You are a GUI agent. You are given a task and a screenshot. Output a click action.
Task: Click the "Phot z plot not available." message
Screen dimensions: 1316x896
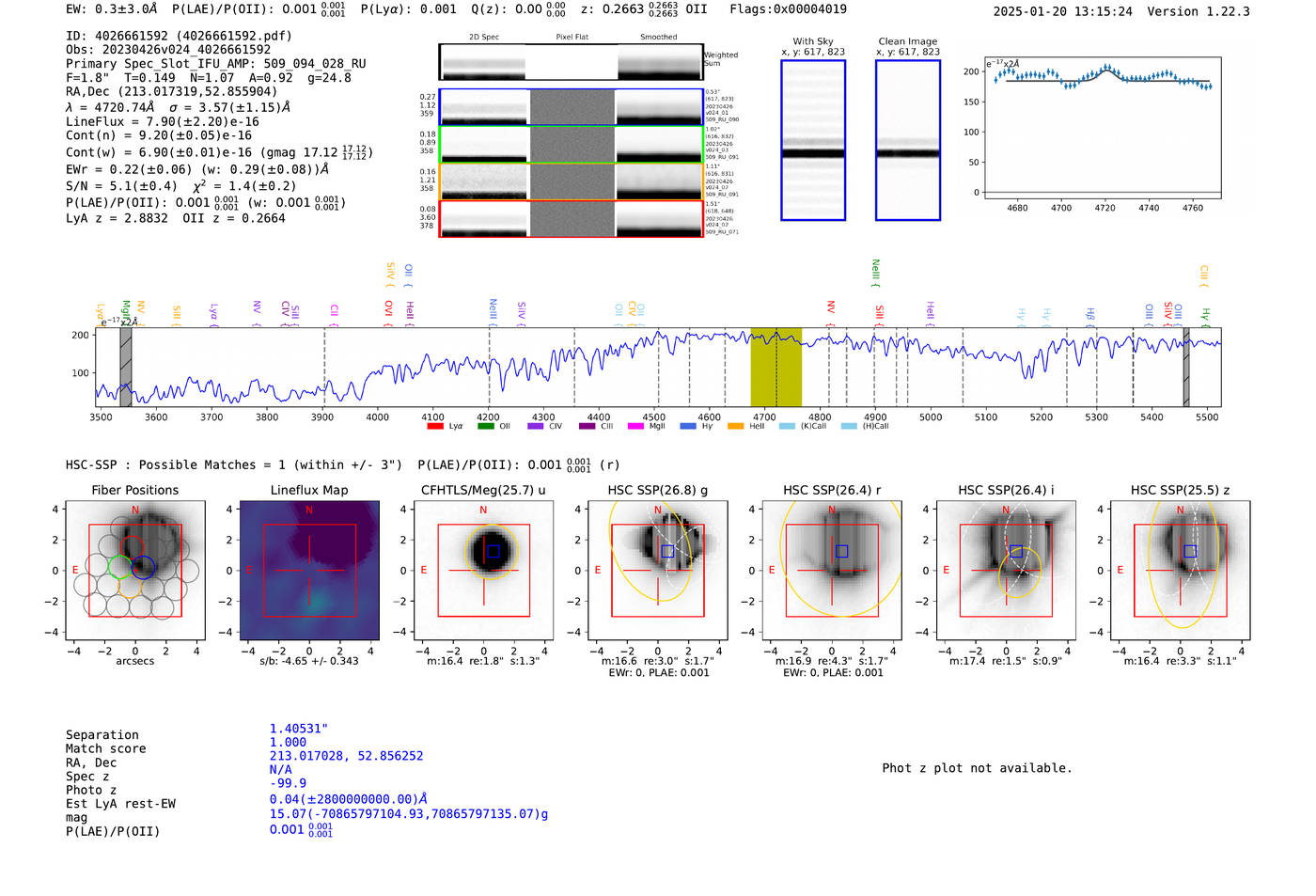tap(977, 768)
